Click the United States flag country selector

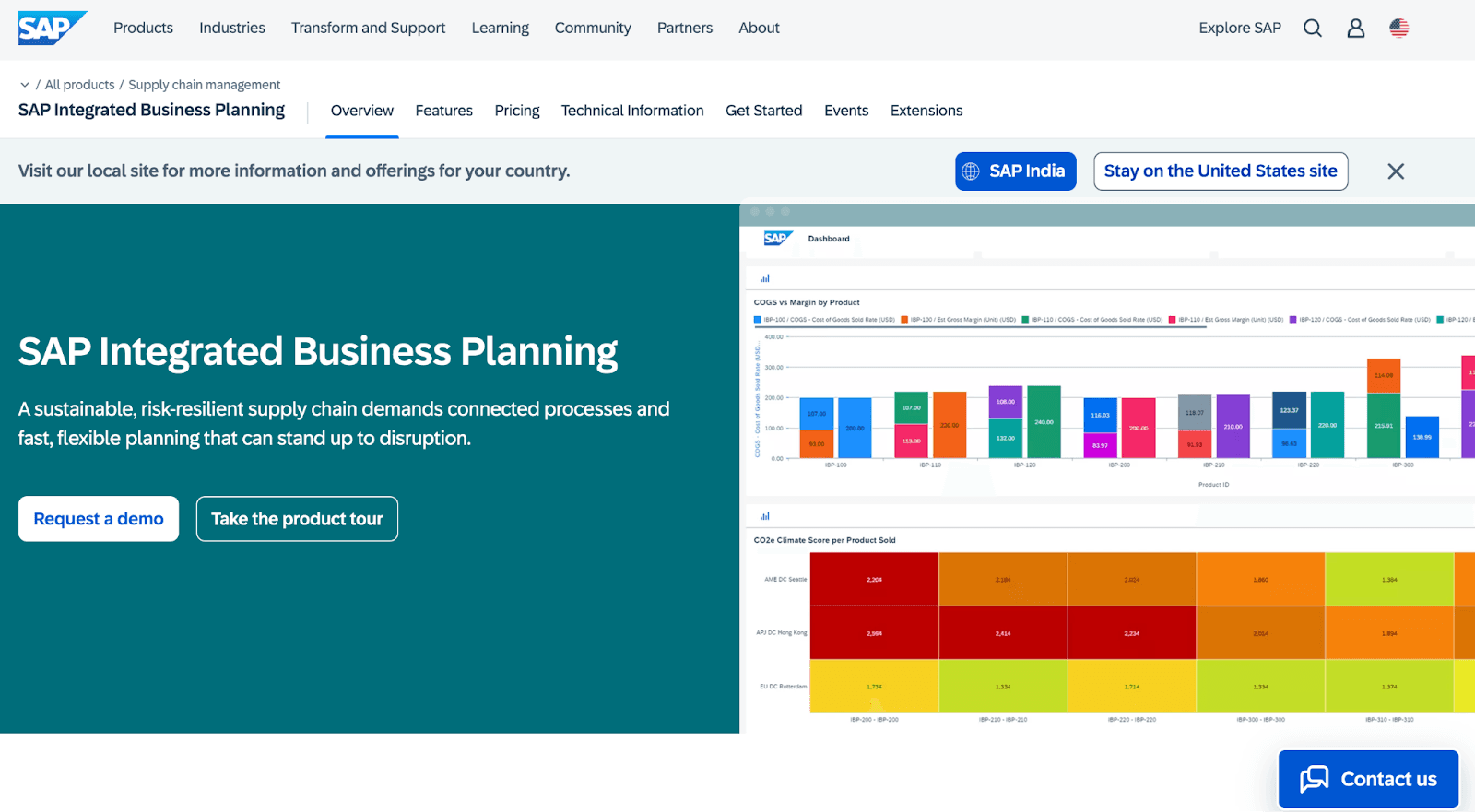(1399, 29)
